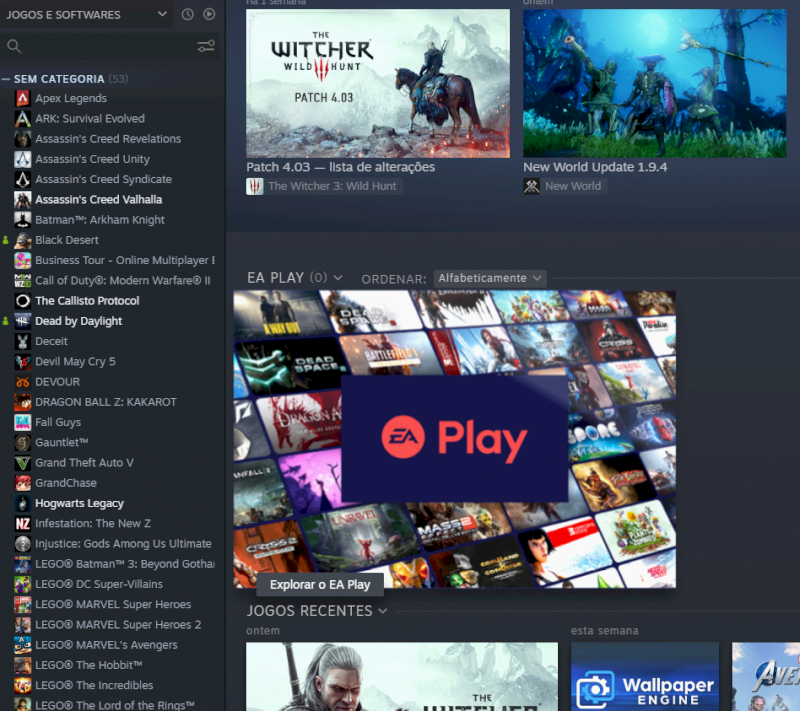Open the recent Witcher 3 game card
800x711 pixels.
click(x=402, y=676)
